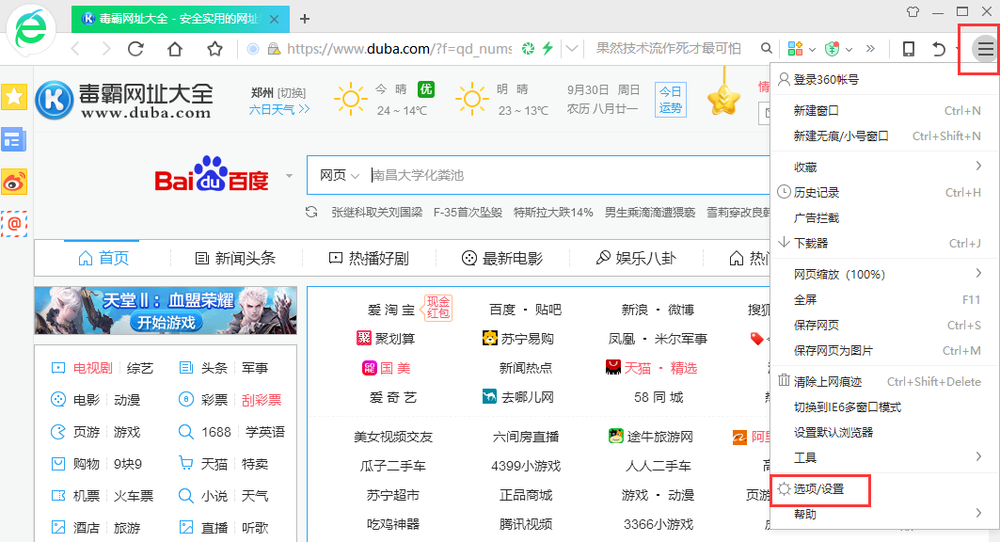Close the Duba tab
This screenshot has height=542, width=1000.
[274, 19]
